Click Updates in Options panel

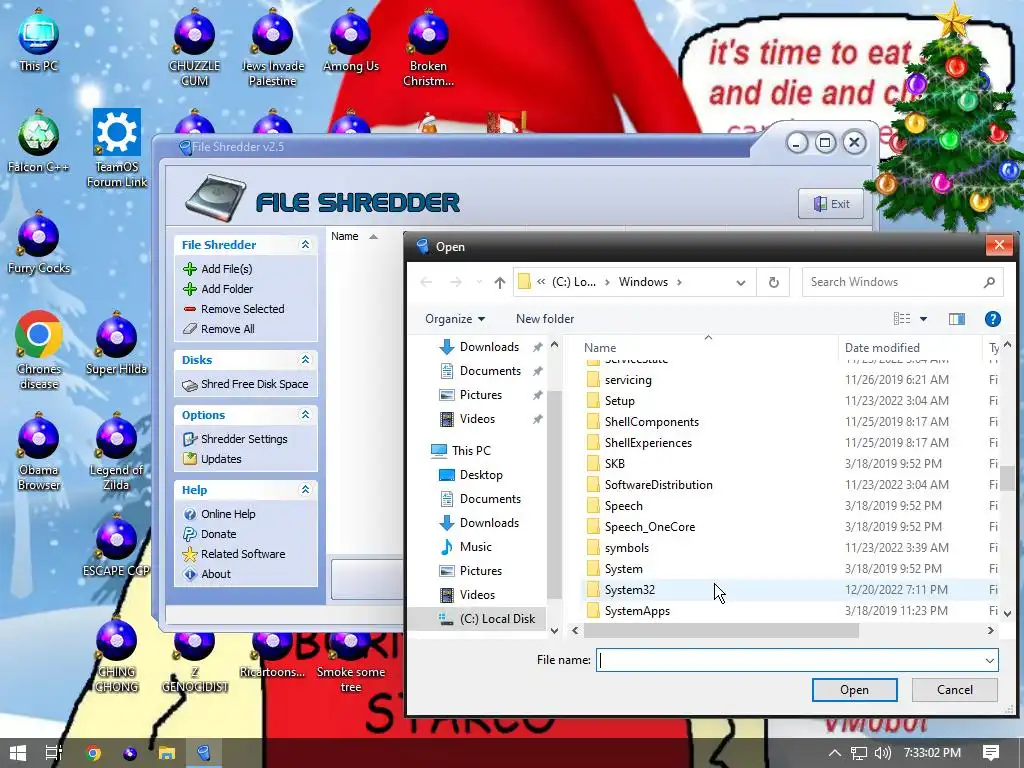coord(212,459)
